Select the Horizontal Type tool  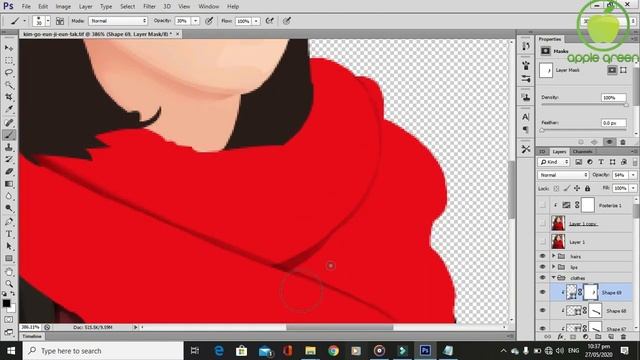[9, 234]
